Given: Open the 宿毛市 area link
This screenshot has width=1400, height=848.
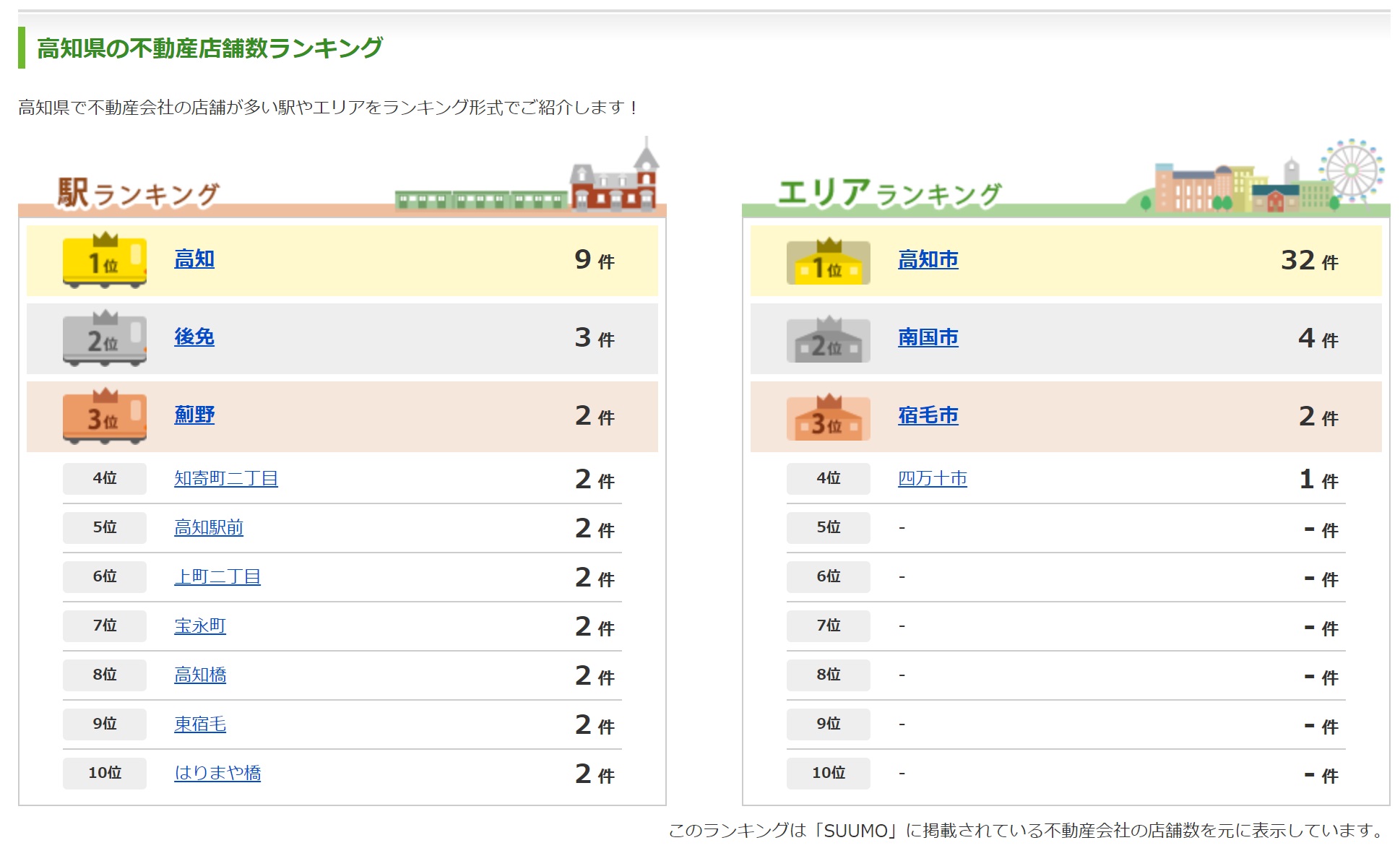Looking at the screenshot, I should point(928,415).
